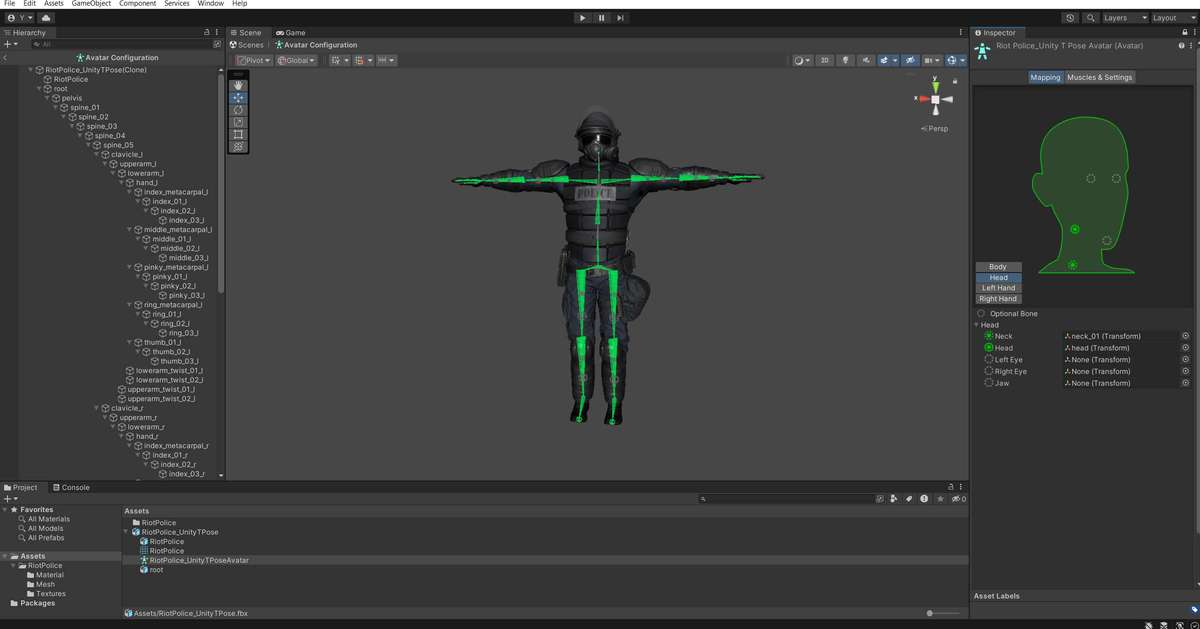
Task: Collapse the clavicle_l node in Hierarchy
Action: pyautogui.click(x=98, y=154)
